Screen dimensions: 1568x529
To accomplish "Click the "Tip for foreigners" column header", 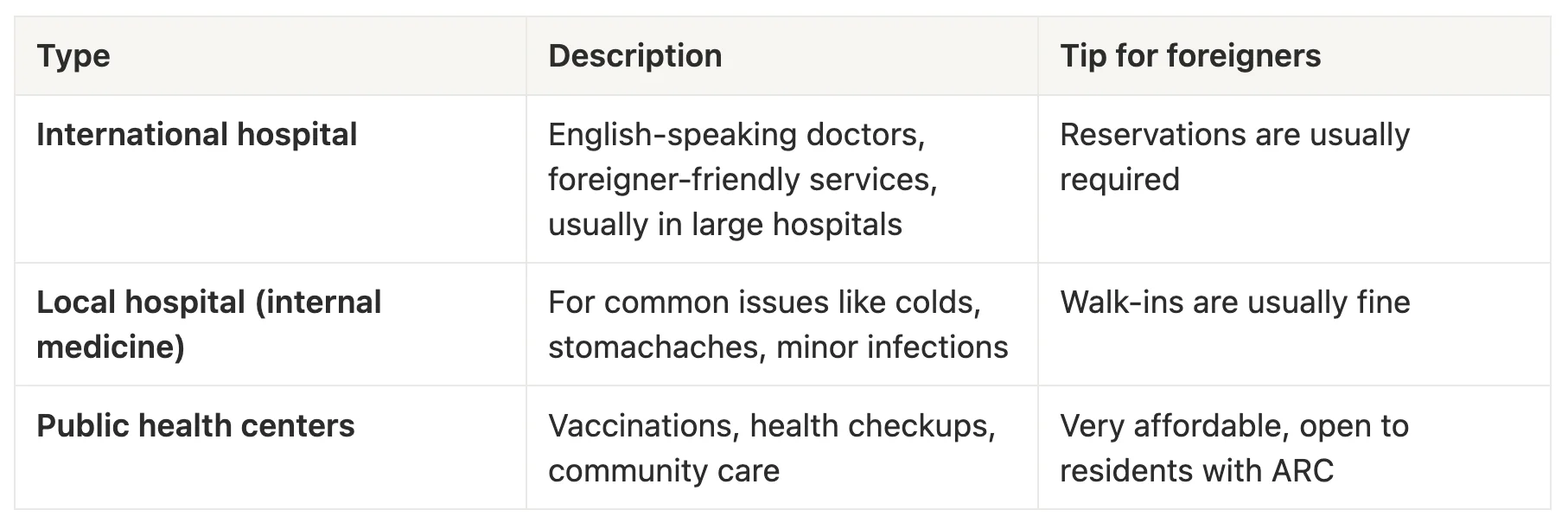I will click(x=1189, y=56).
